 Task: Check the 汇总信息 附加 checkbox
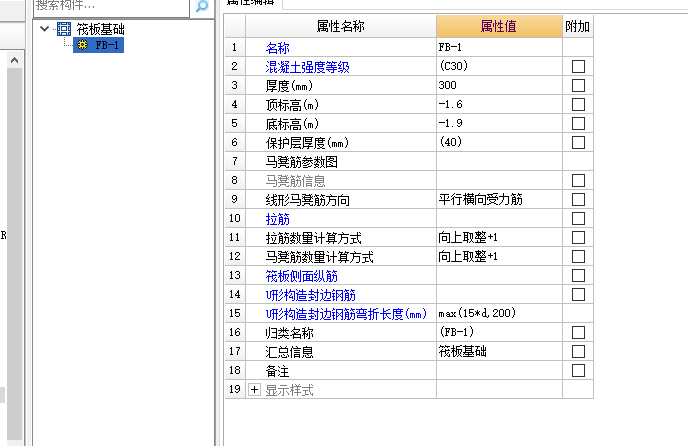(578, 351)
